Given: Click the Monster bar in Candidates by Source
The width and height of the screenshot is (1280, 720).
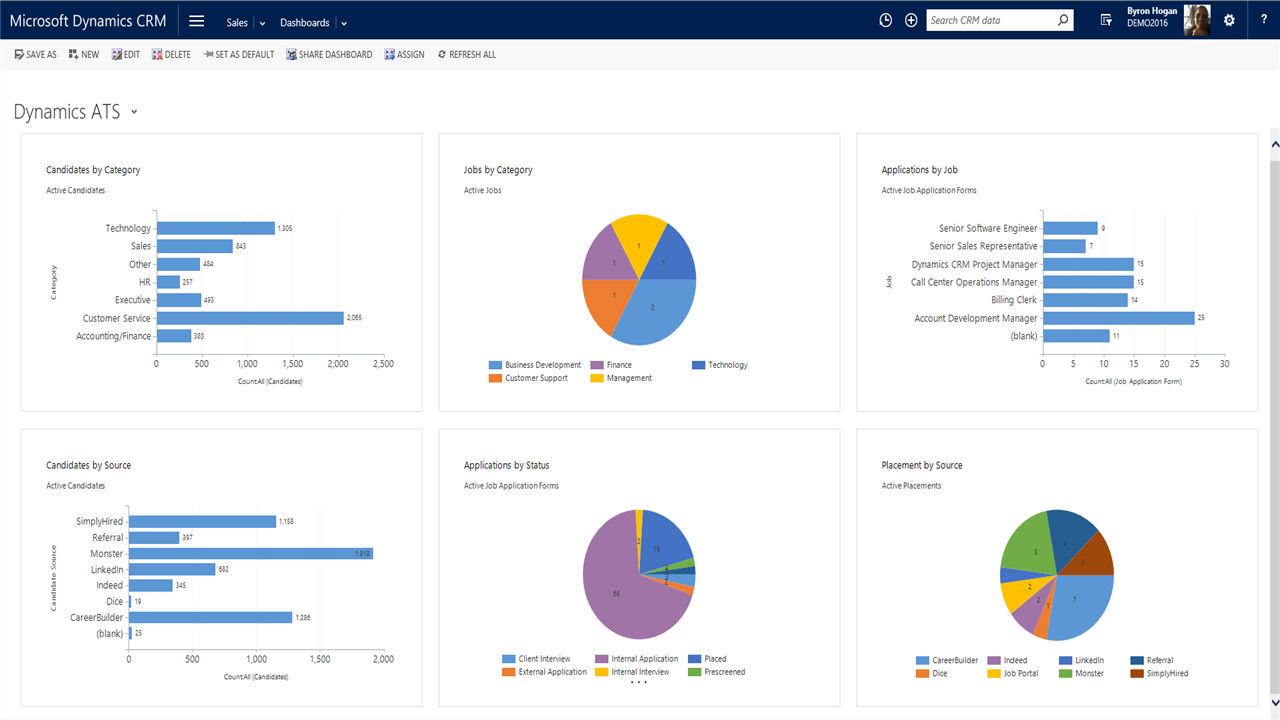Looking at the screenshot, I should pos(251,553).
